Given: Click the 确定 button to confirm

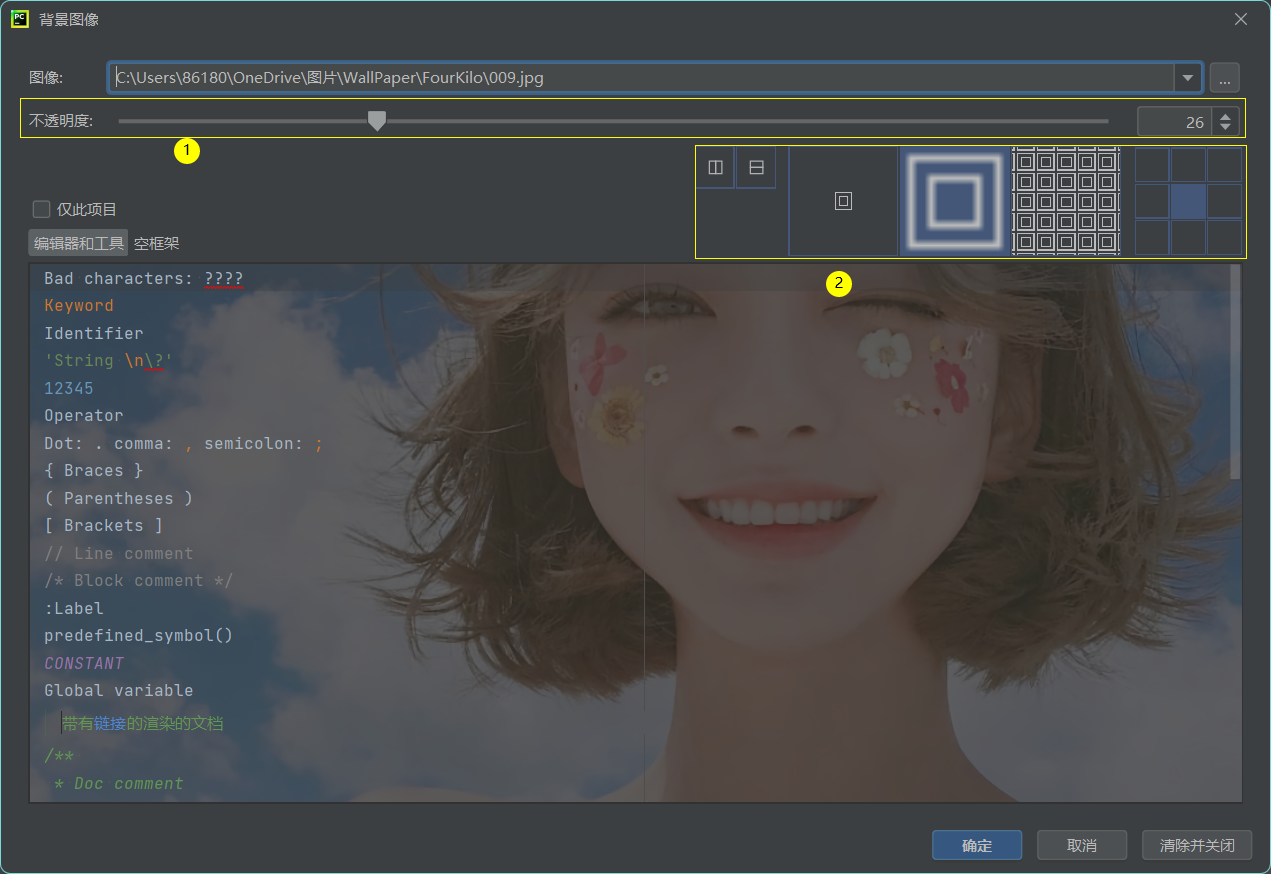Looking at the screenshot, I should [x=977, y=845].
